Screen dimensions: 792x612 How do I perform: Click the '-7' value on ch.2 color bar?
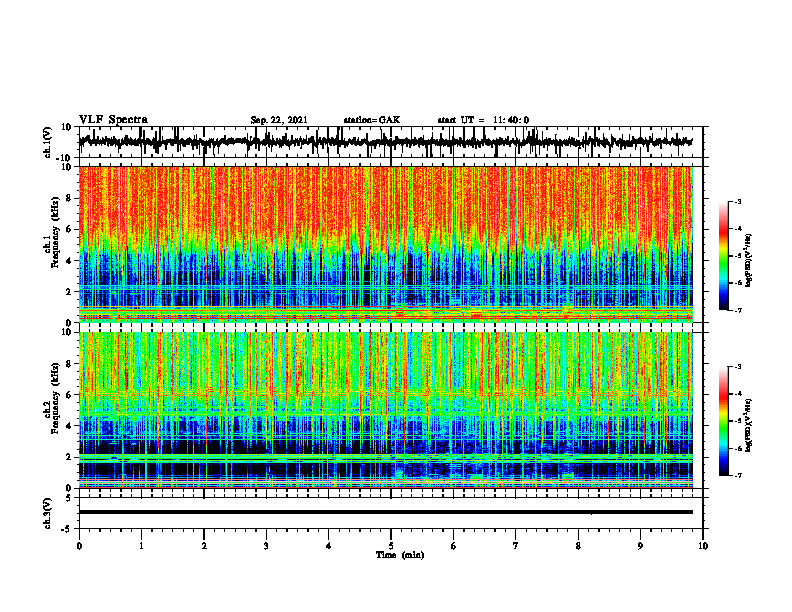(737, 475)
